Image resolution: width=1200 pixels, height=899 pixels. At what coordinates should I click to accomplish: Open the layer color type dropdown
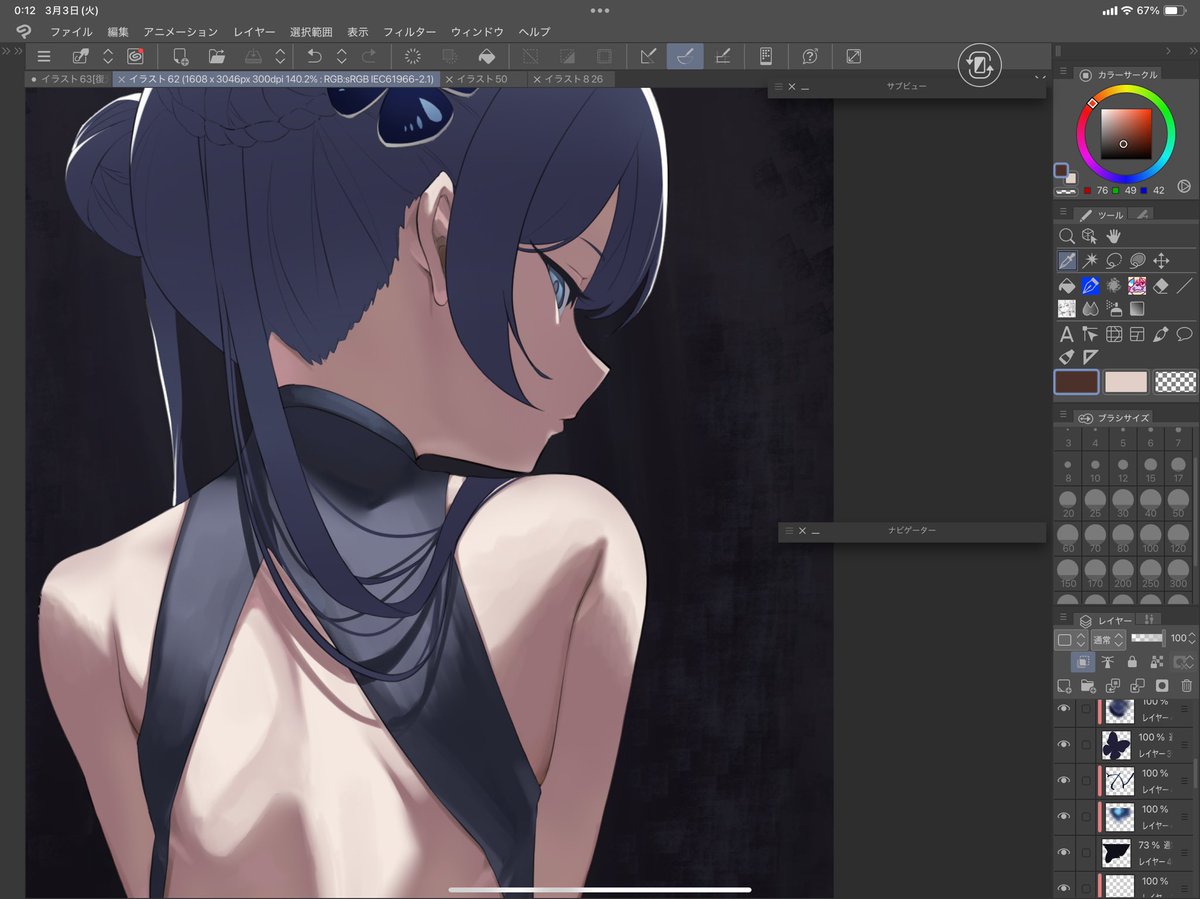click(1071, 639)
